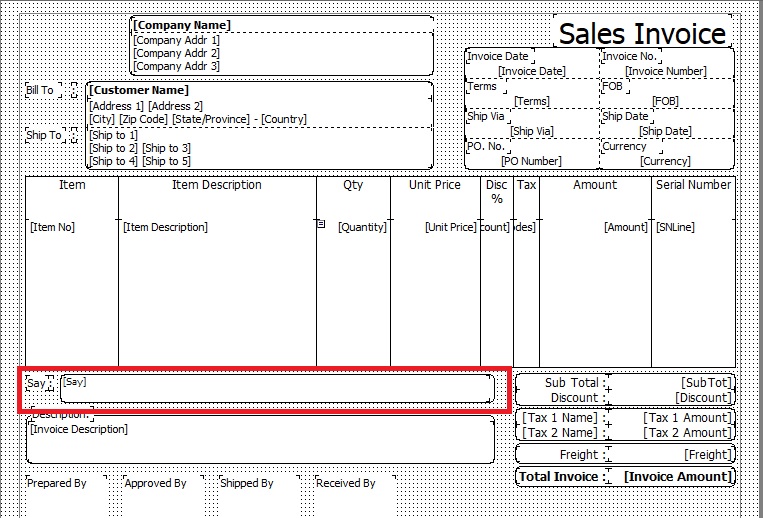
Task: Click the [Invoice Description] field
Action: point(80,430)
